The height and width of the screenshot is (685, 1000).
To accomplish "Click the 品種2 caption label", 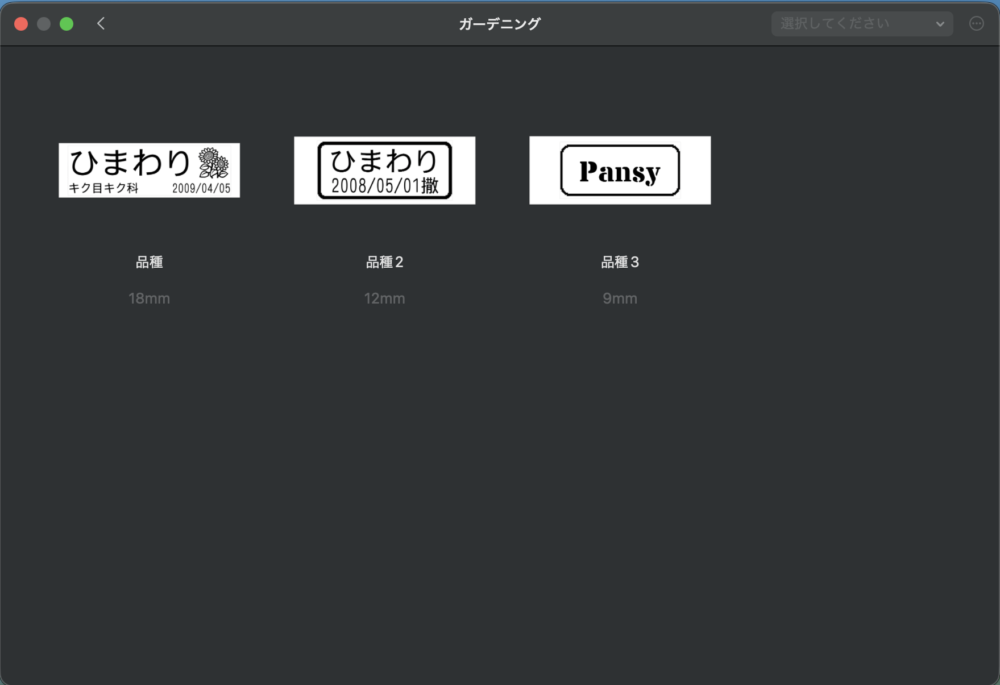I will (x=384, y=262).
